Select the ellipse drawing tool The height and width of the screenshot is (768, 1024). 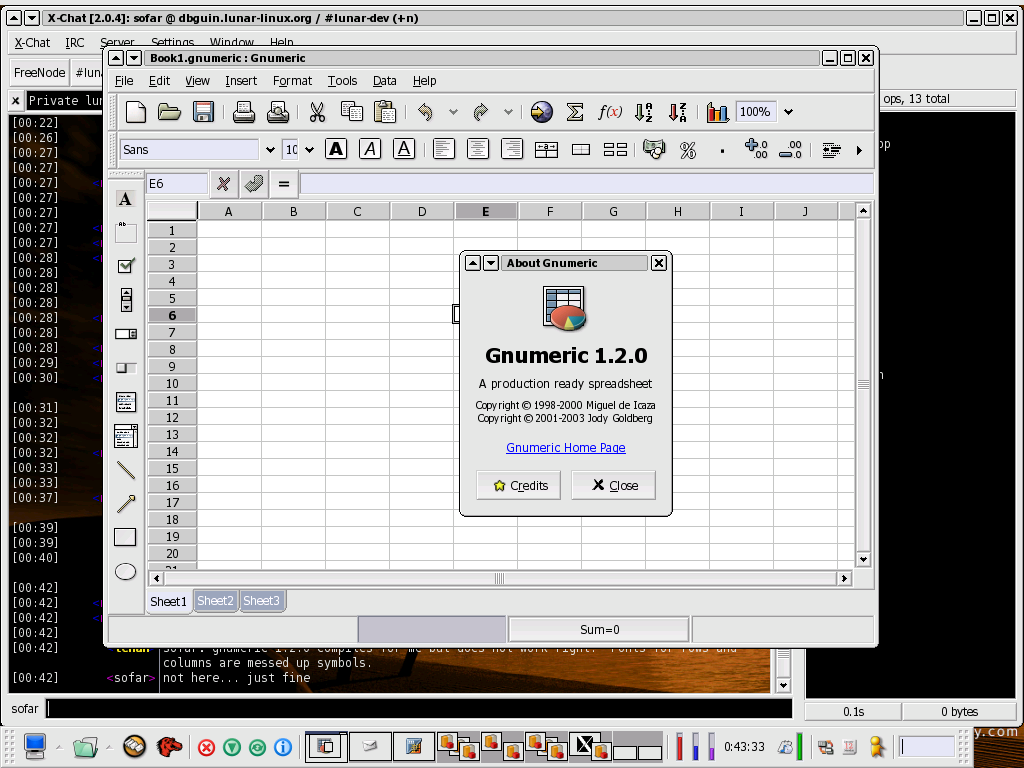tap(125, 572)
